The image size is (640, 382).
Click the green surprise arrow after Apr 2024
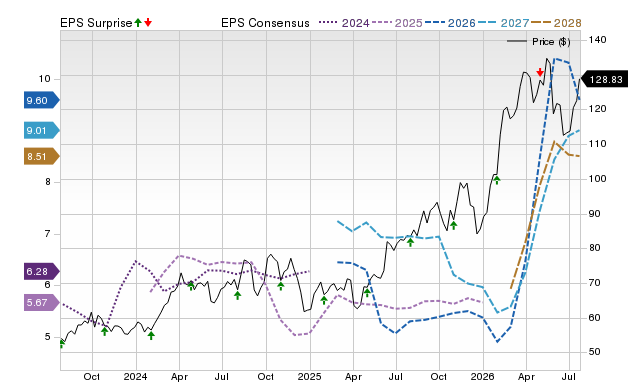click(x=191, y=286)
